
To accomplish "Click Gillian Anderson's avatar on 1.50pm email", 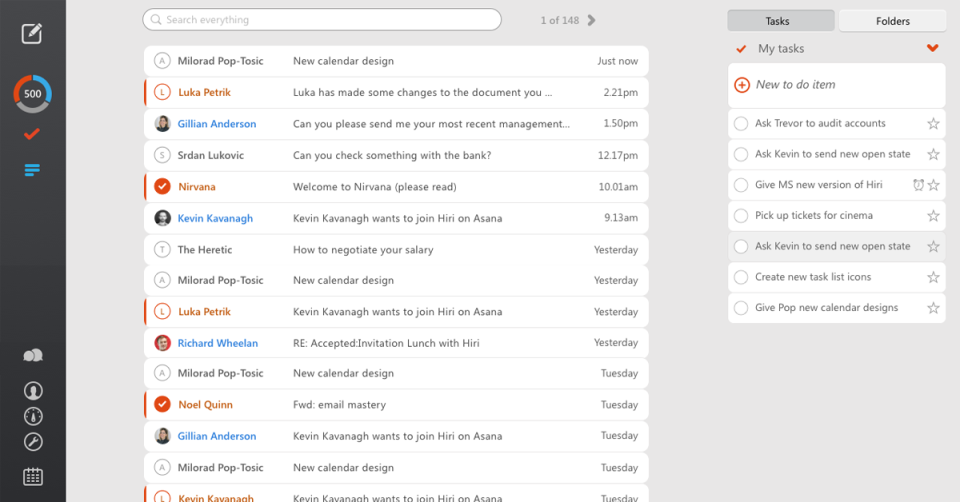I will 162,124.
